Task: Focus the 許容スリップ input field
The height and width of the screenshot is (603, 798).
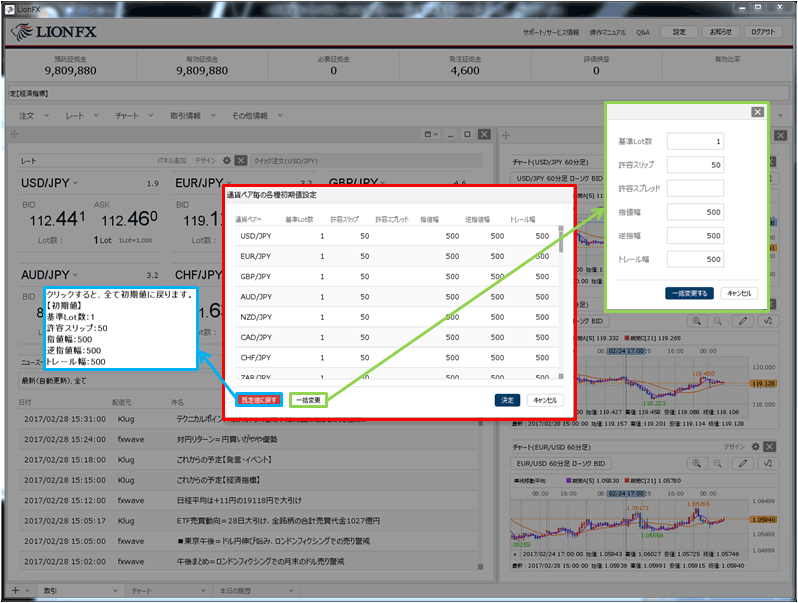Action: pyautogui.click(x=695, y=165)
